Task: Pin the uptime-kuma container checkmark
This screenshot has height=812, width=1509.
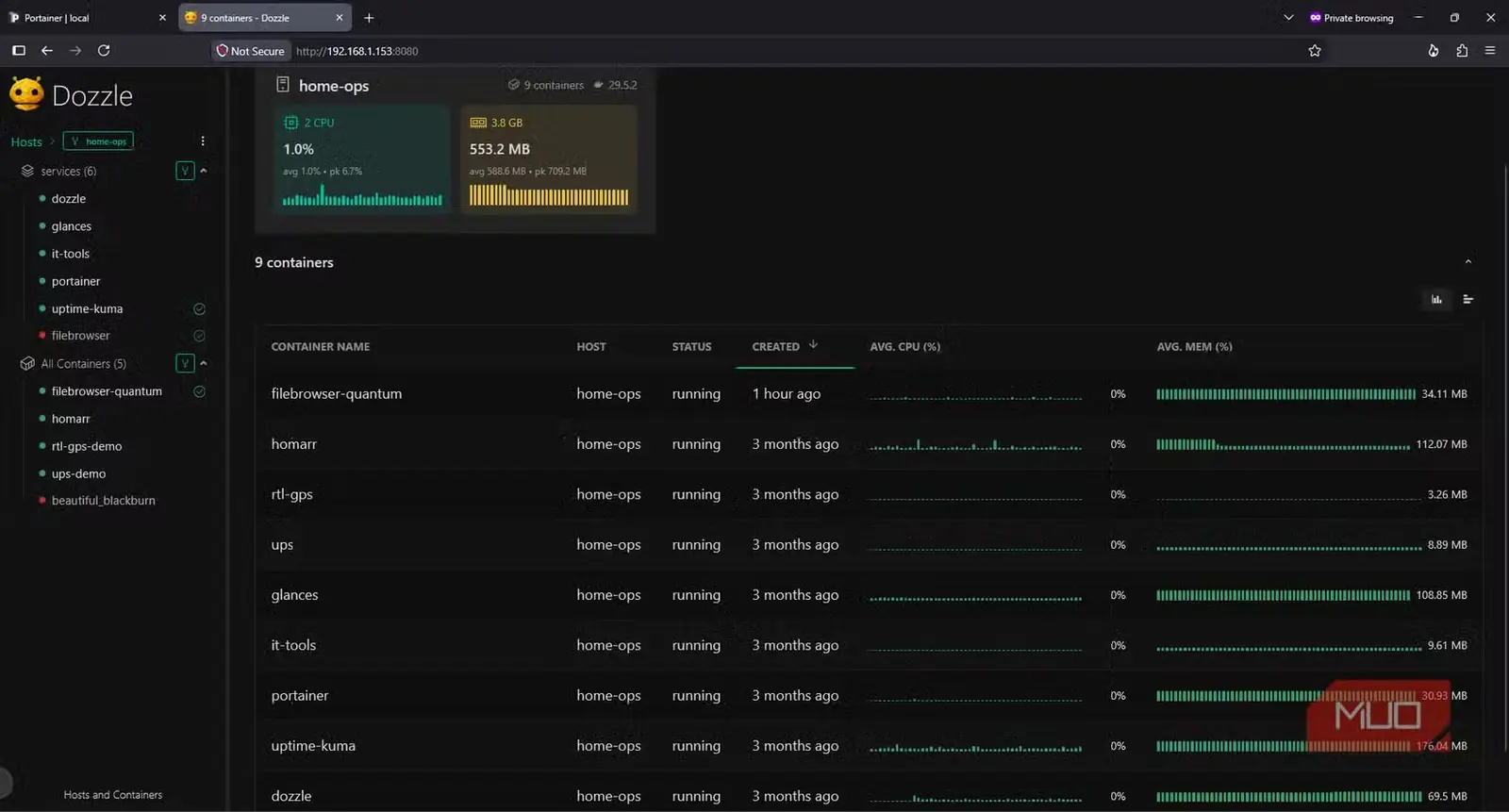Action: point(199,308)
